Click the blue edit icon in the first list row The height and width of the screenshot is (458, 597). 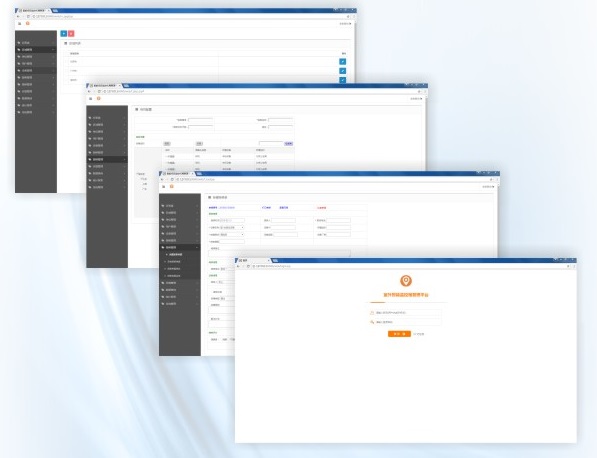[343, 61]
